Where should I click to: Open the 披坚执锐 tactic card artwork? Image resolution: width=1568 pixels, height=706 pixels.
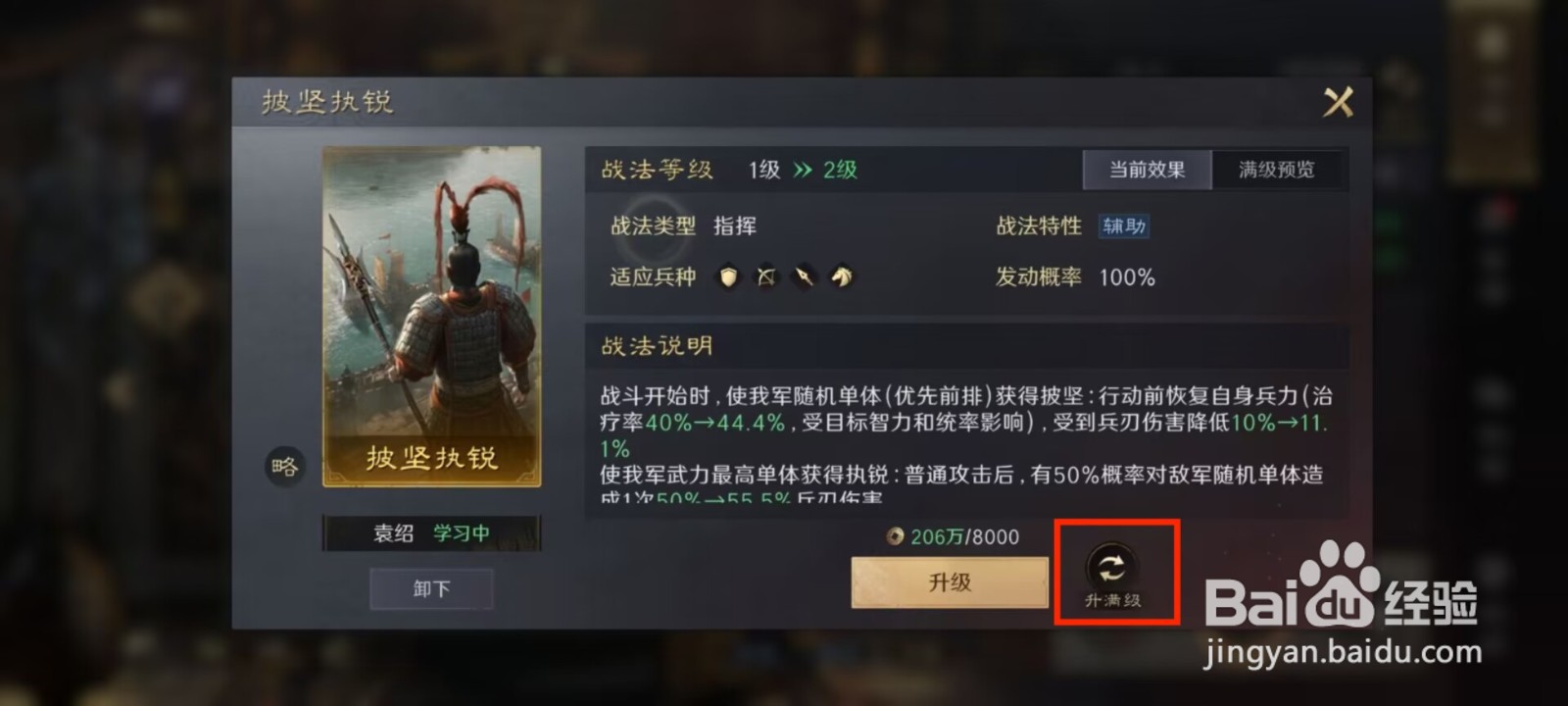click(x=432, y=317)
